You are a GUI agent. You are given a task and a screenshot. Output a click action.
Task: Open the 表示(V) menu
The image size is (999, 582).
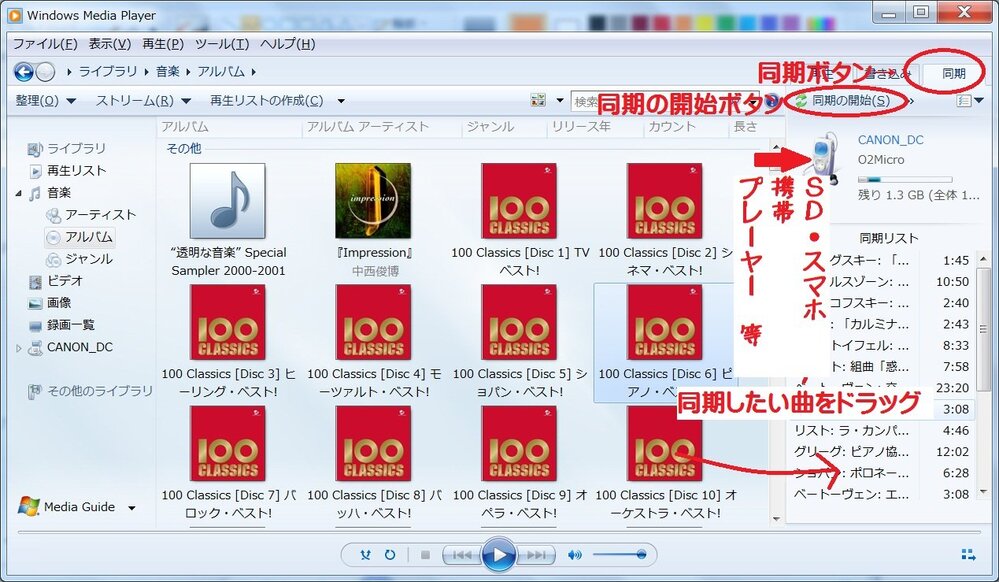point(110,44)
